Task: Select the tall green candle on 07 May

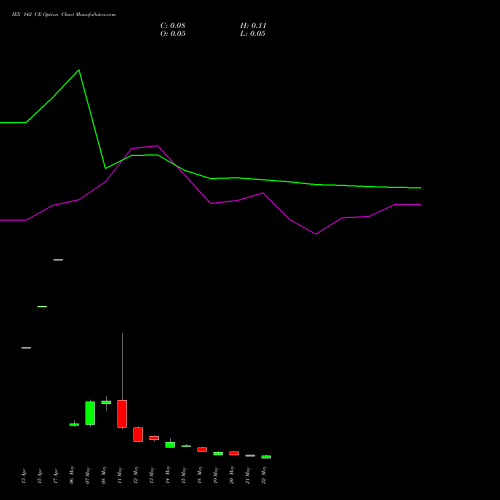Action: click(x=90, y=413)
